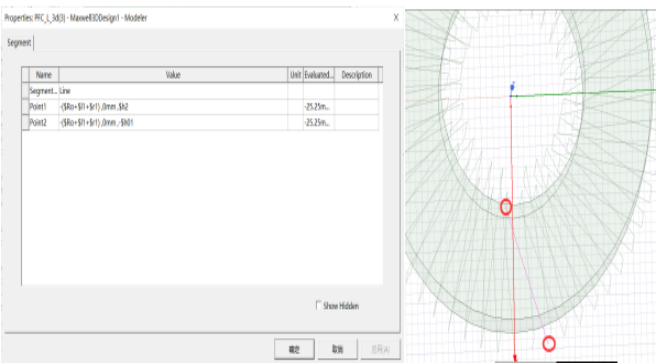
Task: Click the Evaluated column header
Action: [x=319, y=75]
